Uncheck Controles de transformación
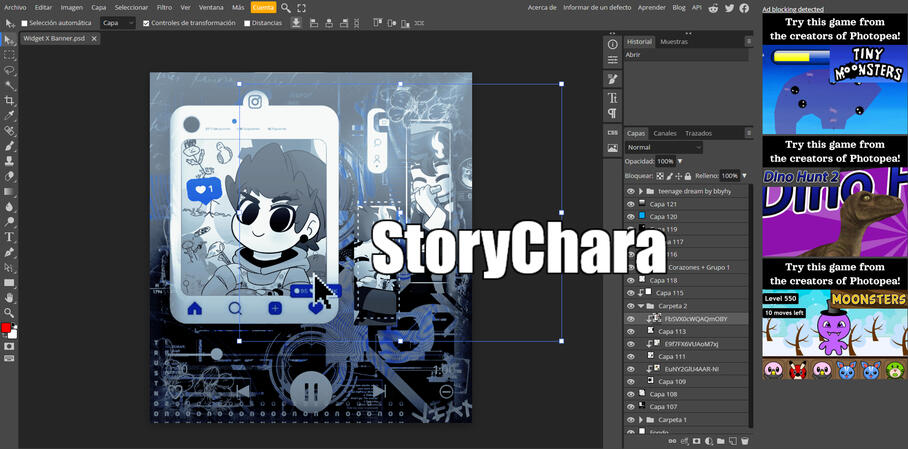This screenshot has height=449, width=908. (x=147, y=23)
